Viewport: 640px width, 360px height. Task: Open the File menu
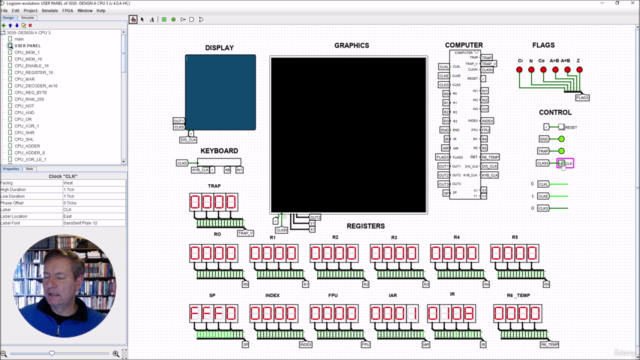[4, 11]
